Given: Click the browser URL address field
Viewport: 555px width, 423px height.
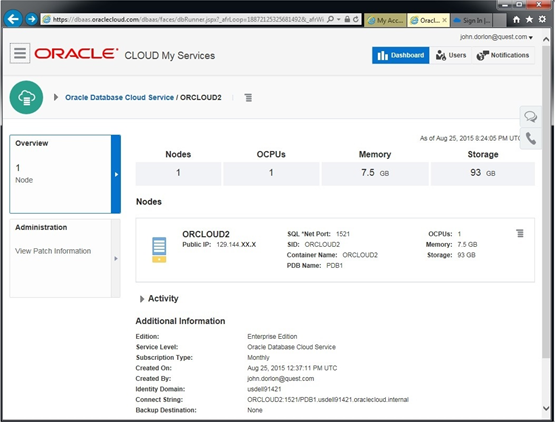Looking at the screenshot, I should pos(188,19).
